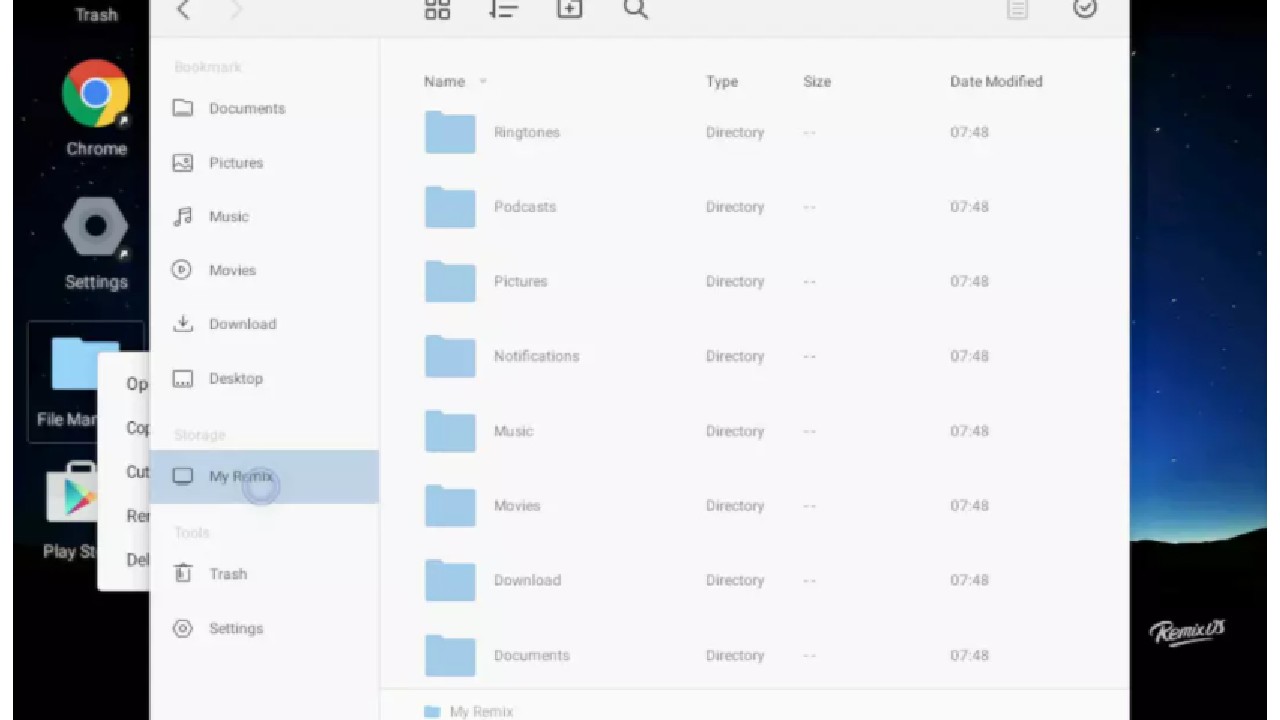Image resolution: width=1280 pixels, height=720 pixels.
Task: Select the Movies folder icon in list
Action: 450,506
